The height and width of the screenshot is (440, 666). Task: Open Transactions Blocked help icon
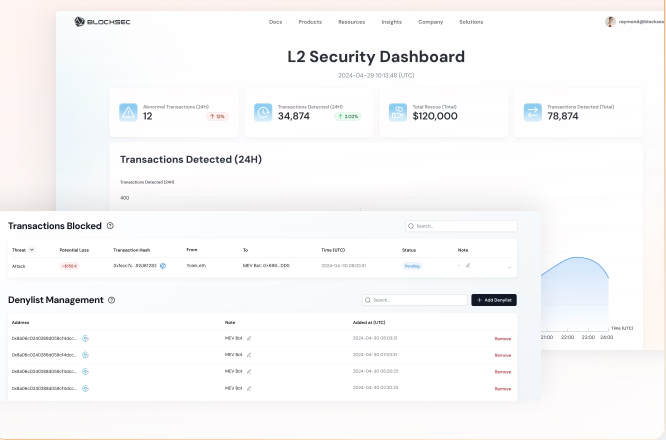[x=110, y=226]
